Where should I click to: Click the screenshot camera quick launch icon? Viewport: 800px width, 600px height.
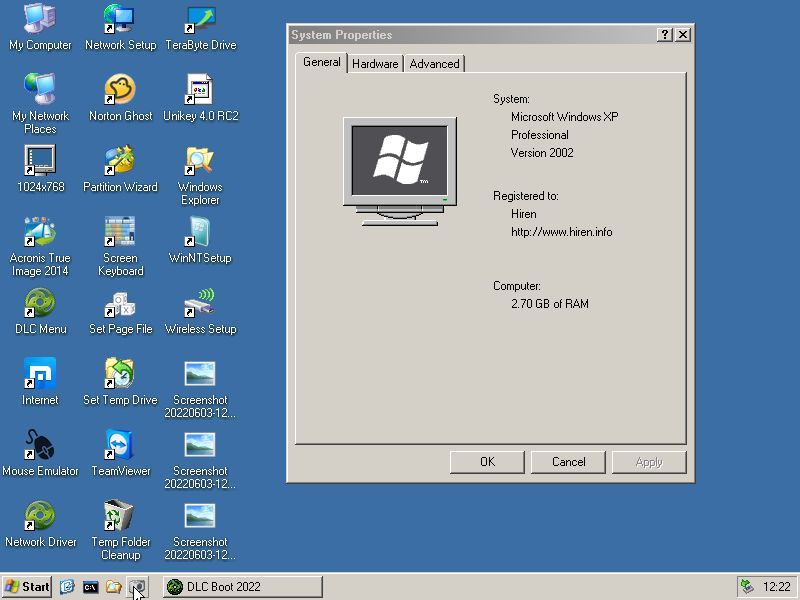tap(136, 587)
